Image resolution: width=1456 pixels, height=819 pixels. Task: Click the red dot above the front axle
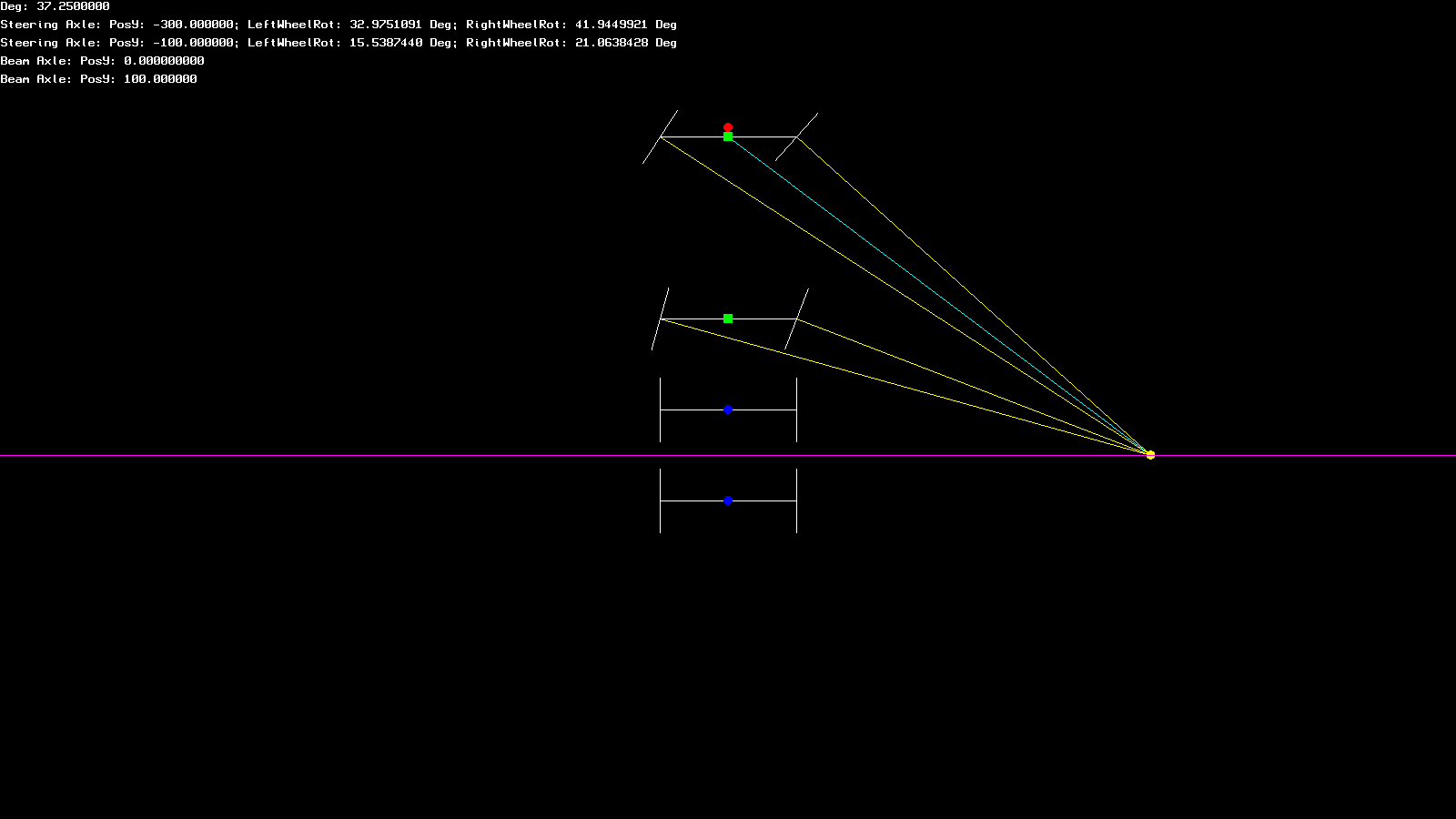pyautogui.click(x=728, y=127)
